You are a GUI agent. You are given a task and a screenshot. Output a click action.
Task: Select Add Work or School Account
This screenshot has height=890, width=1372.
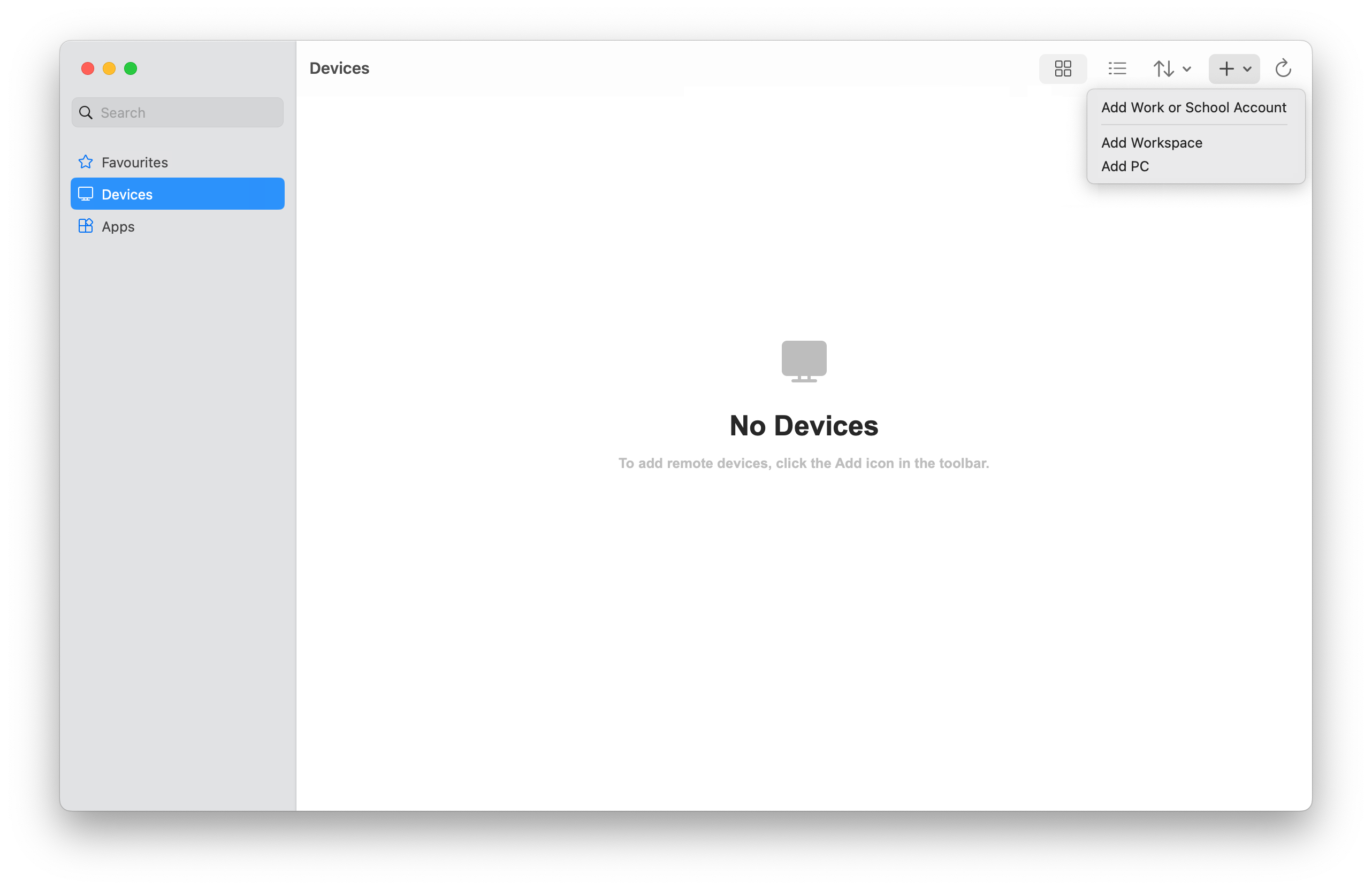pos(1194,107)
